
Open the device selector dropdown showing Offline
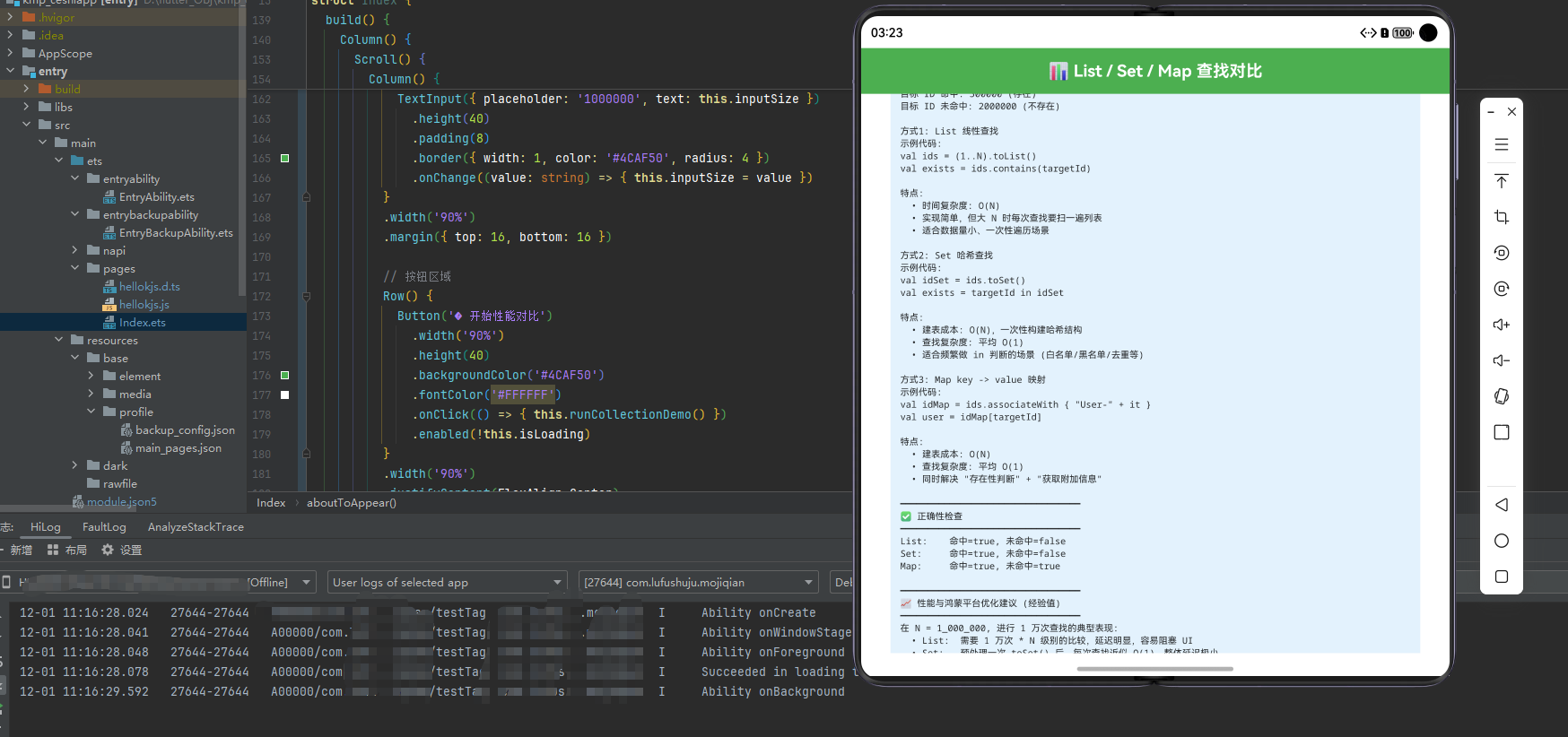[x=158, y=582]
